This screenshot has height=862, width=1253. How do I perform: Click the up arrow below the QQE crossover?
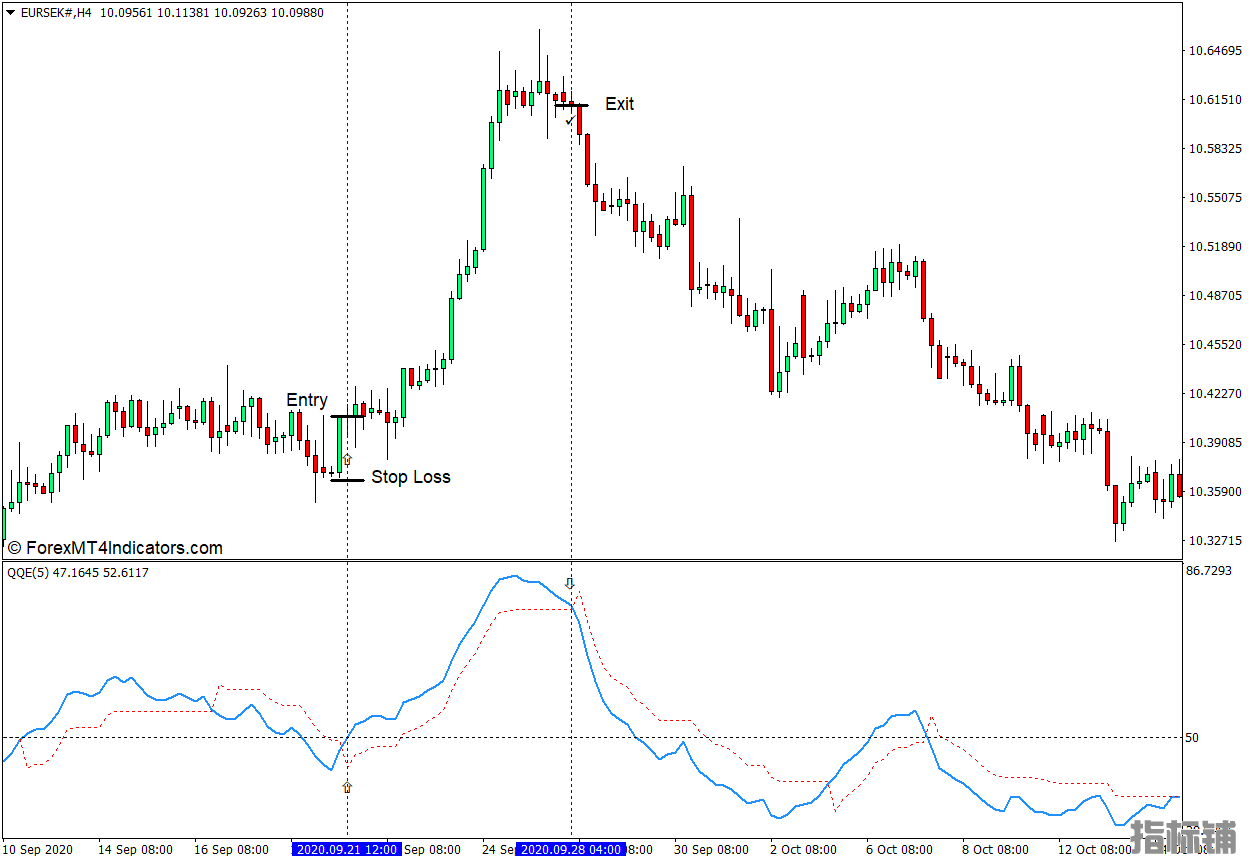(x=347, y=787)
